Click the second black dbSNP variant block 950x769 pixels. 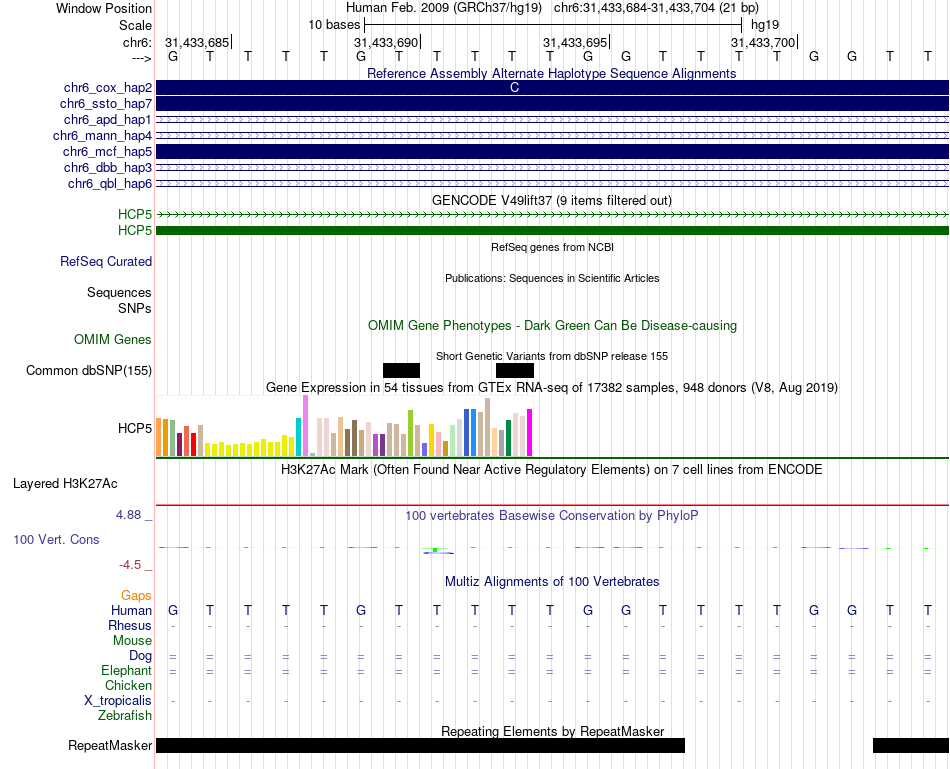click(514, 370)
